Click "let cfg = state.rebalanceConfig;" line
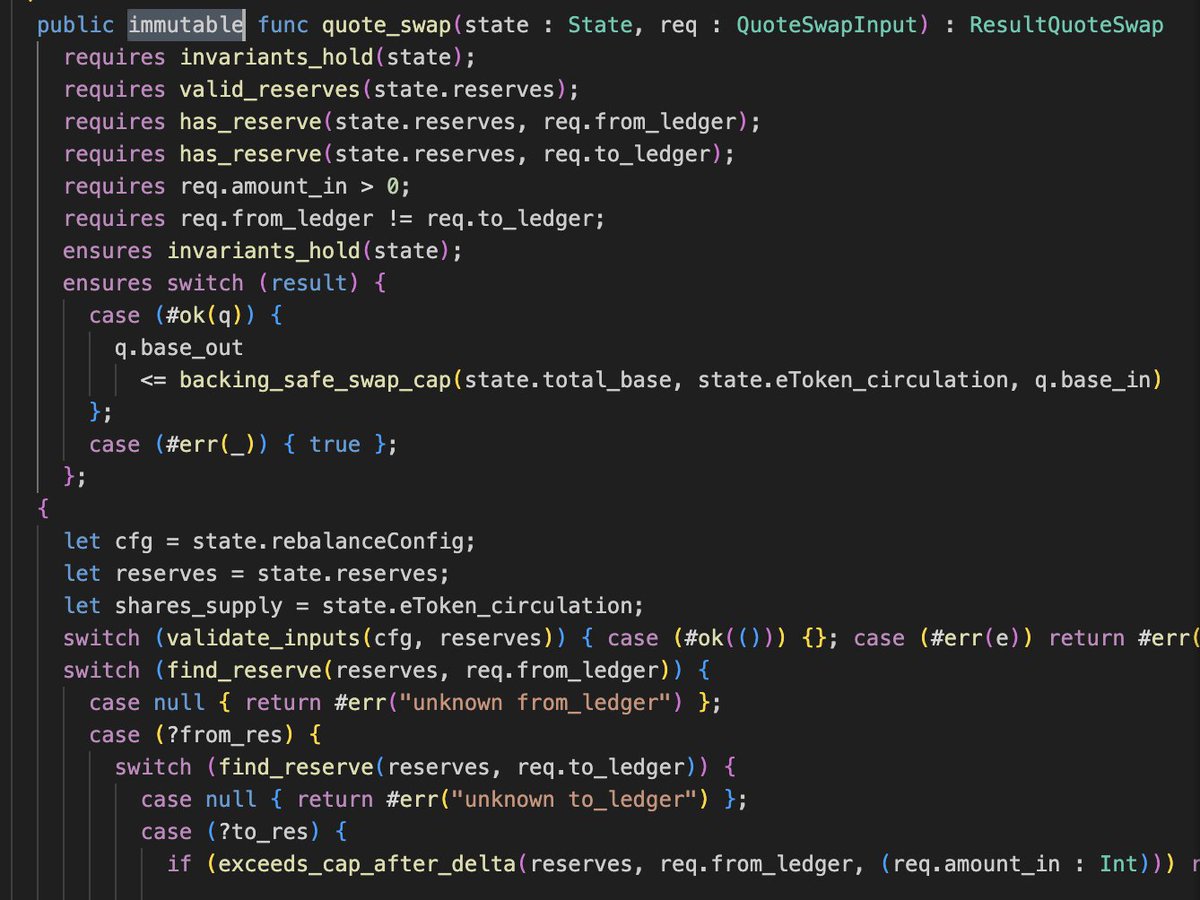The image size is (1200, 900). click(269, 541)
